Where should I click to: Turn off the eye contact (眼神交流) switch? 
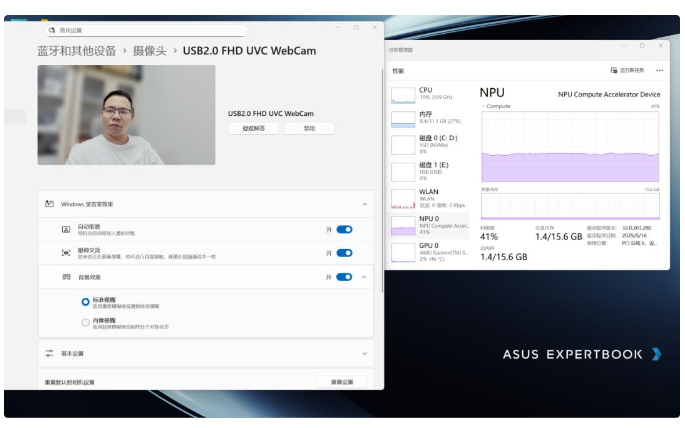point(344,253)
